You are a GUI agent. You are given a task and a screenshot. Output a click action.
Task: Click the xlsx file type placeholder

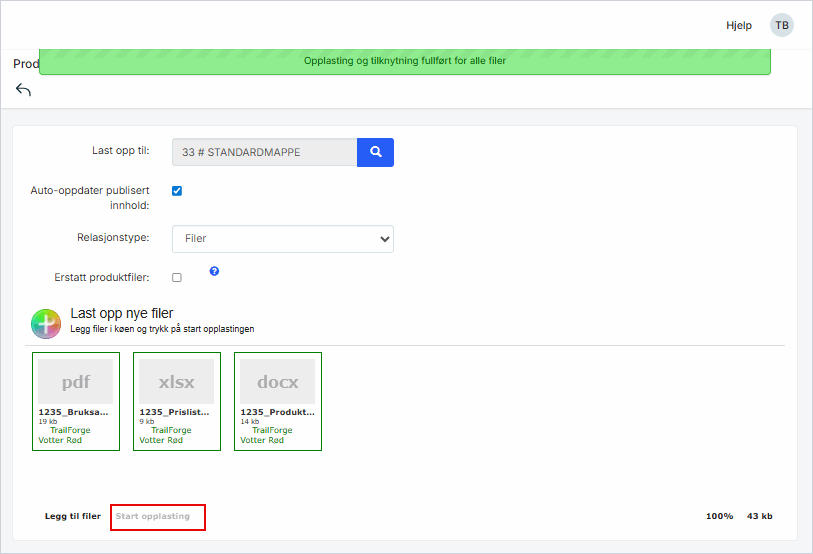(x=177, y=382)
